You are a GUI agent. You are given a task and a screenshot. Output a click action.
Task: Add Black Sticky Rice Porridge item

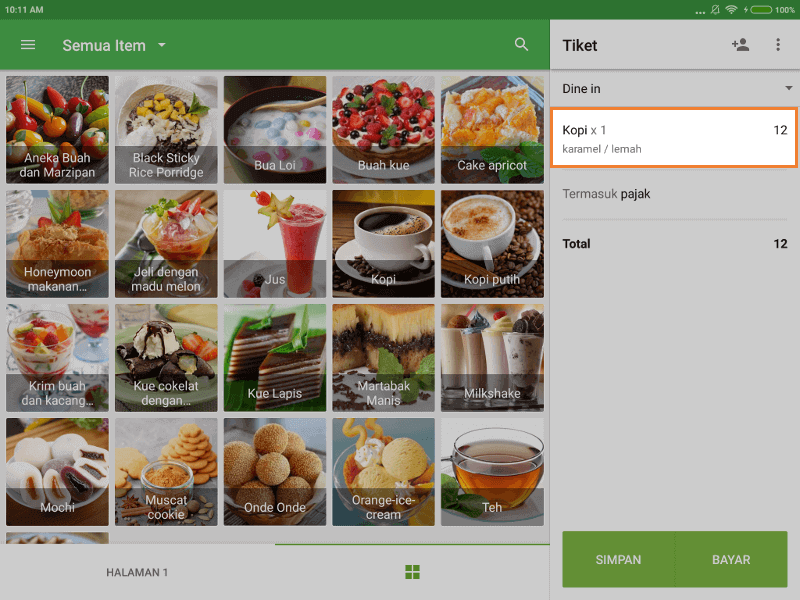coord(166,130)
